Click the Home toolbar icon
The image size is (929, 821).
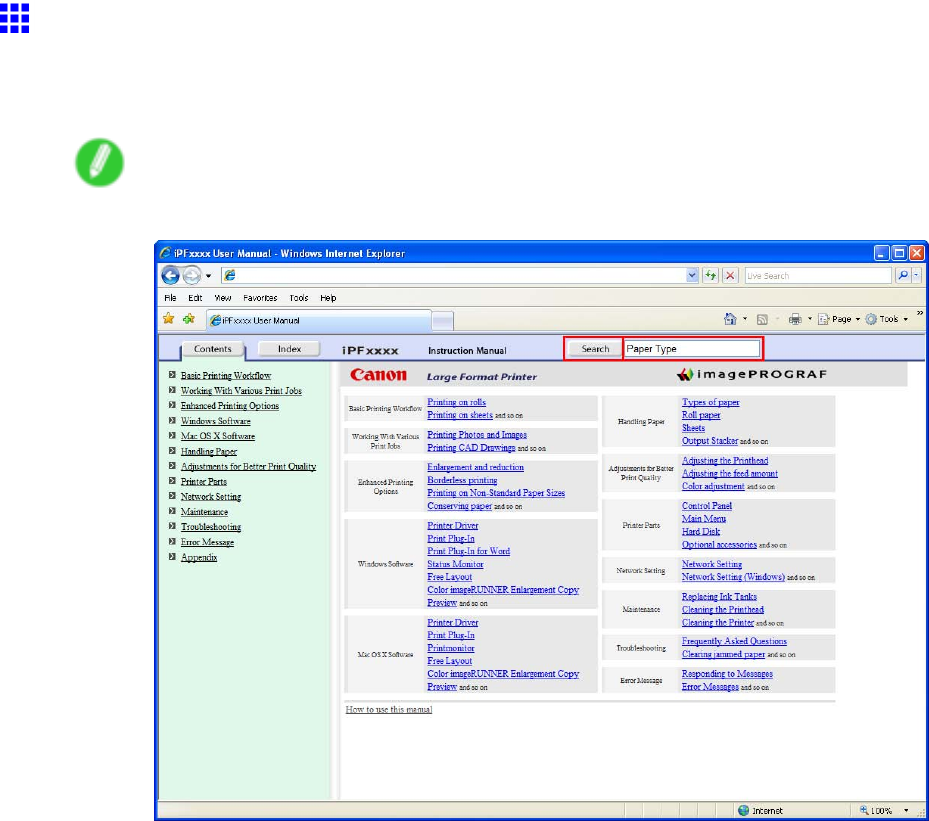tap(730, 319)
